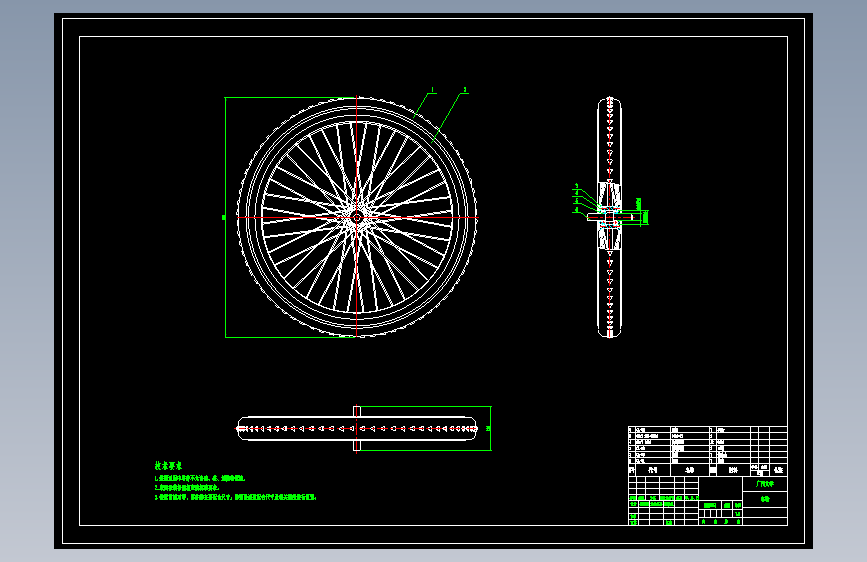Select part callout number 1 above the wheel
The height and width of the screenshot is (562, 867).
tap(432, 90)
